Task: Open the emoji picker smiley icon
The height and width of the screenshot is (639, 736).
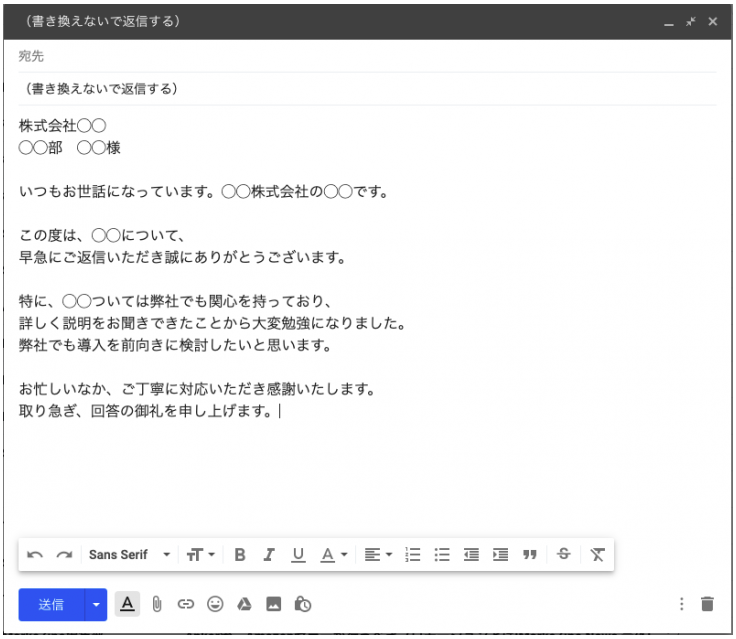Action: [213, 603]
